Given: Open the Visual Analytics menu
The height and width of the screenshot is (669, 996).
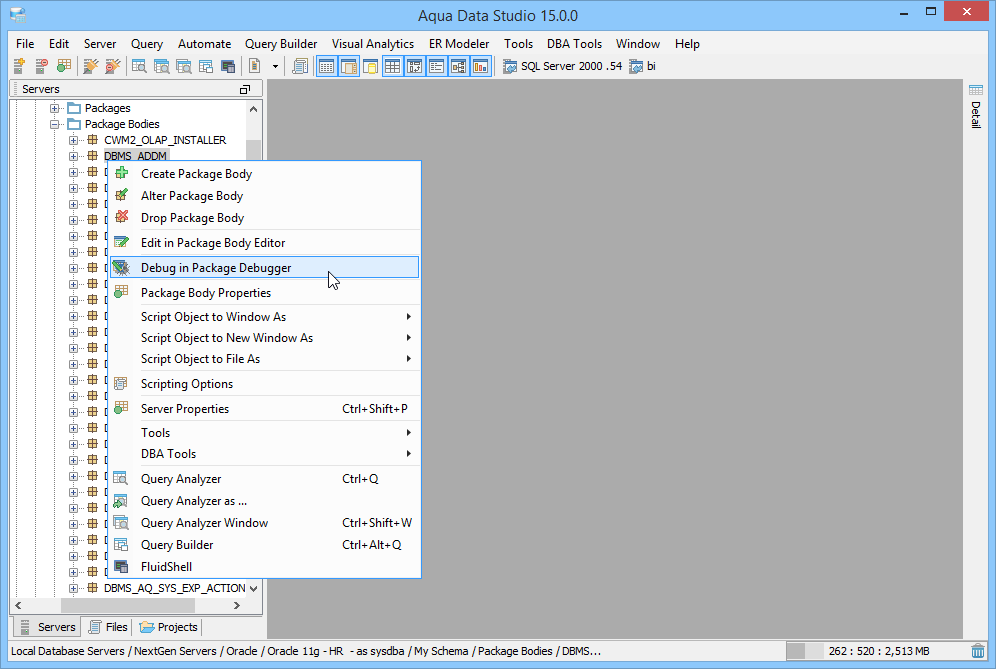Looking at the screenshot, I should click(372, 44).
